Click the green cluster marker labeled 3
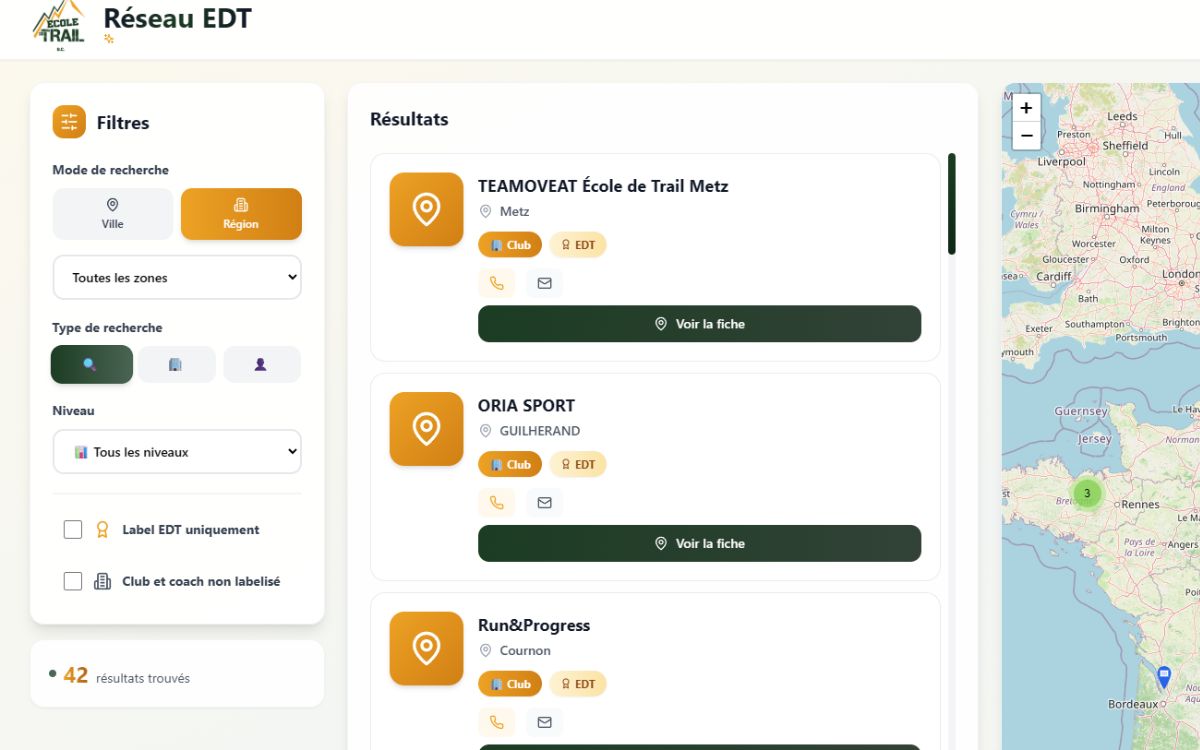The width and height of the screenshot is (1200, 750). pos(1087,493)
